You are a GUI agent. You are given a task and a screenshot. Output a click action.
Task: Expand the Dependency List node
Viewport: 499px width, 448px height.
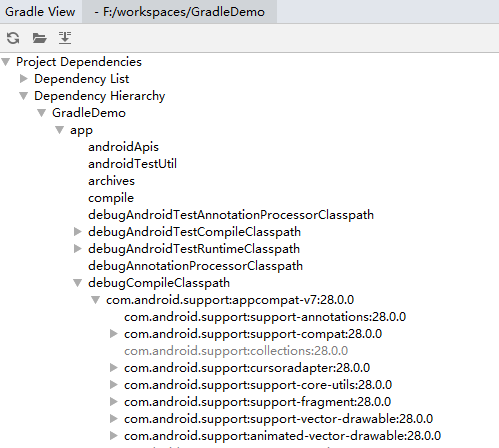coord(24,79)
